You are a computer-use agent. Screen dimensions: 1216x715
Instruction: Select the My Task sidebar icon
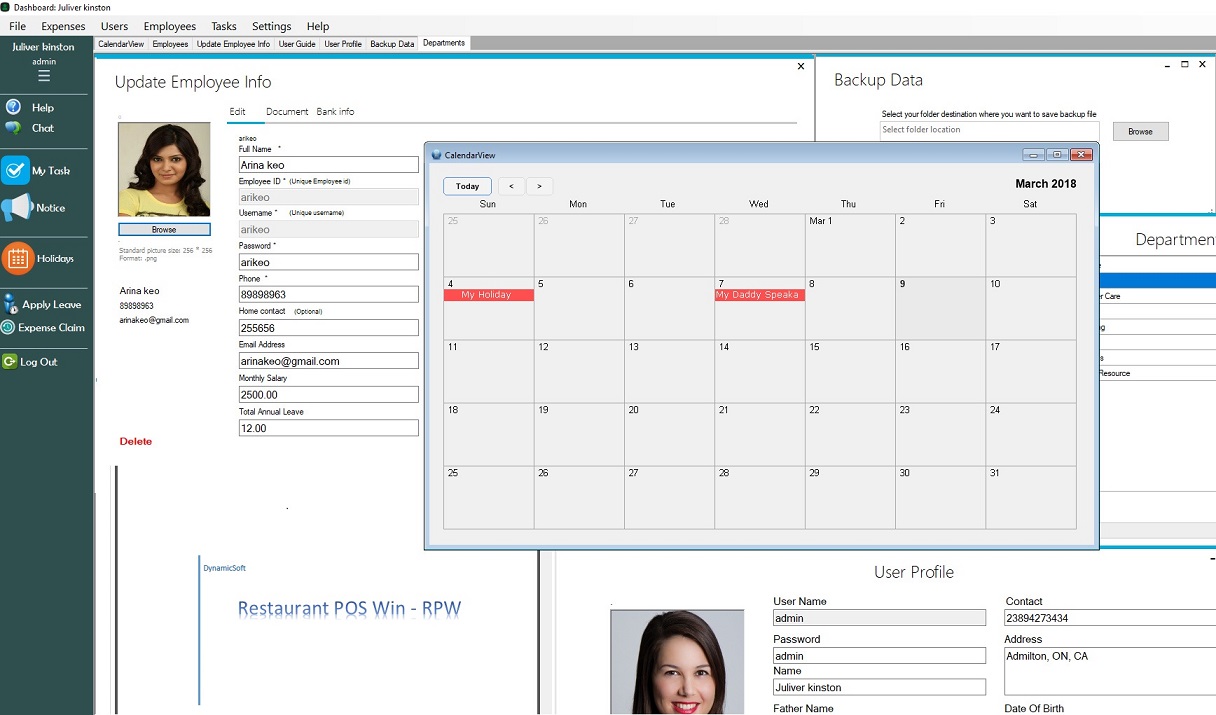pyautogui.click(x=14, y=170)
